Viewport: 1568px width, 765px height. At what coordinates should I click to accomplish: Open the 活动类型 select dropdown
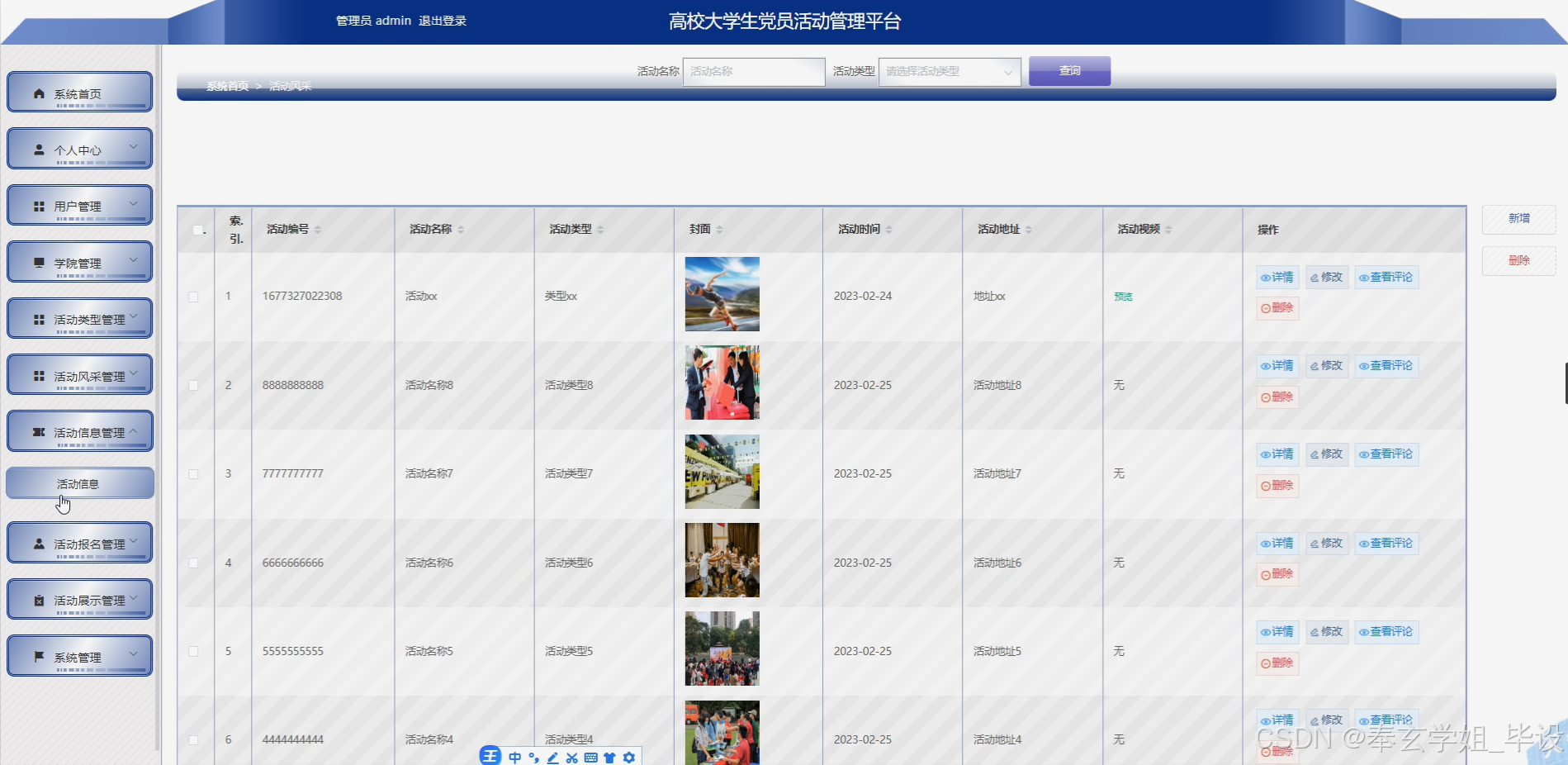pyautogui.click(x=950, y=71)
